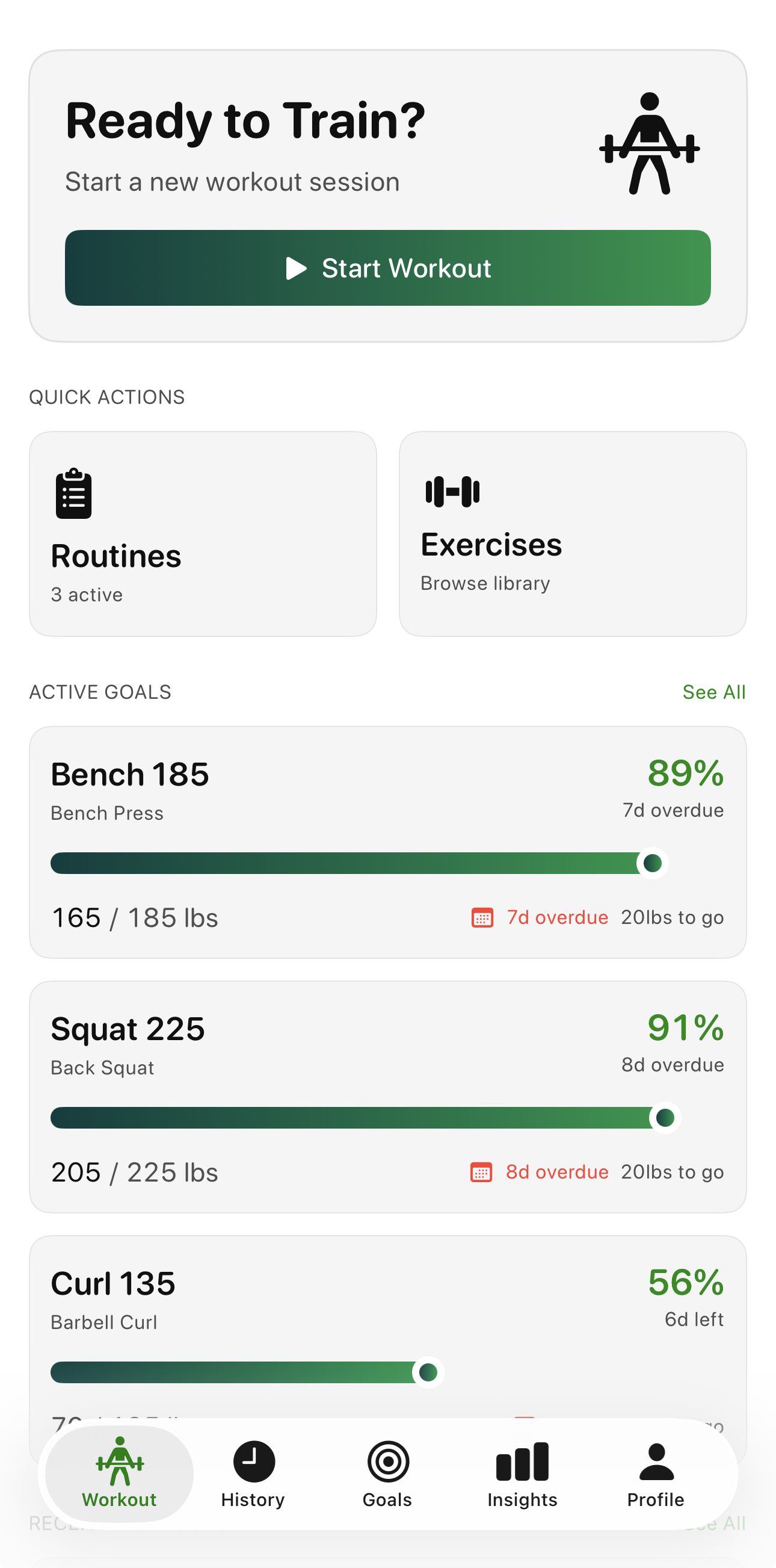Open the History clock icon

[x=253, y=1462]
